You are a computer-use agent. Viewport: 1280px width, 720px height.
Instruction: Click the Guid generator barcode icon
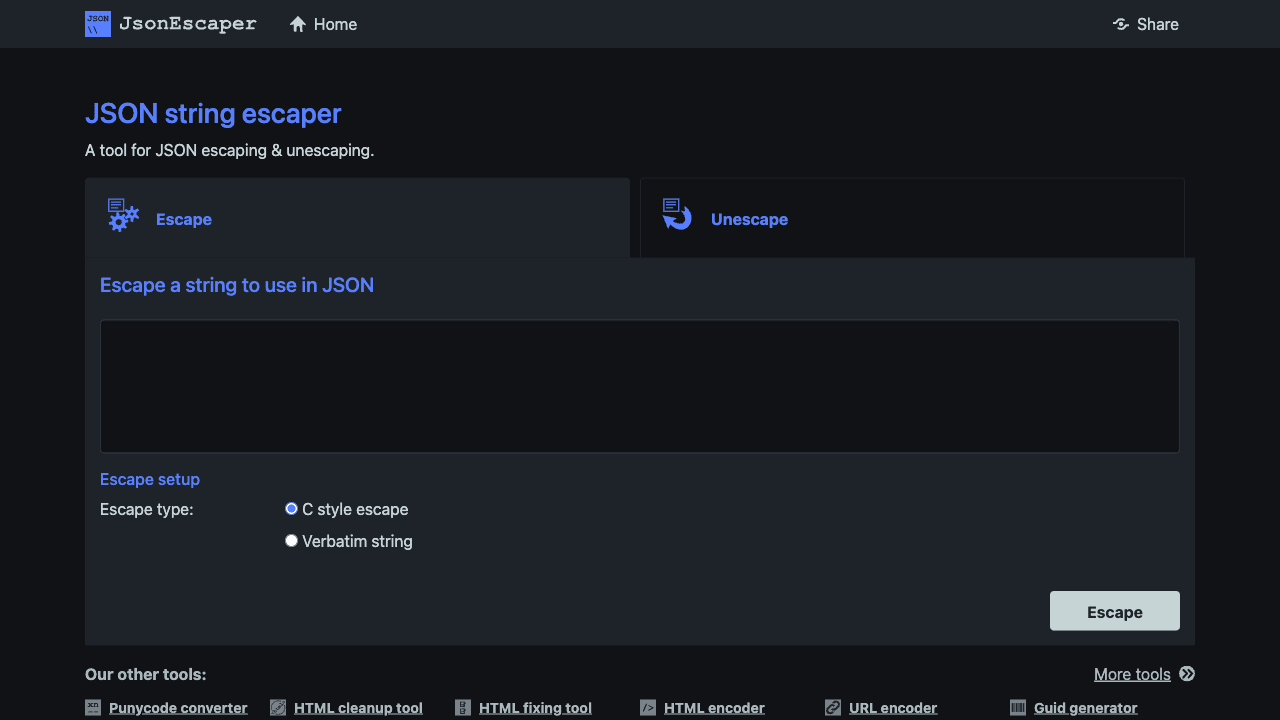click(1018, 707)
